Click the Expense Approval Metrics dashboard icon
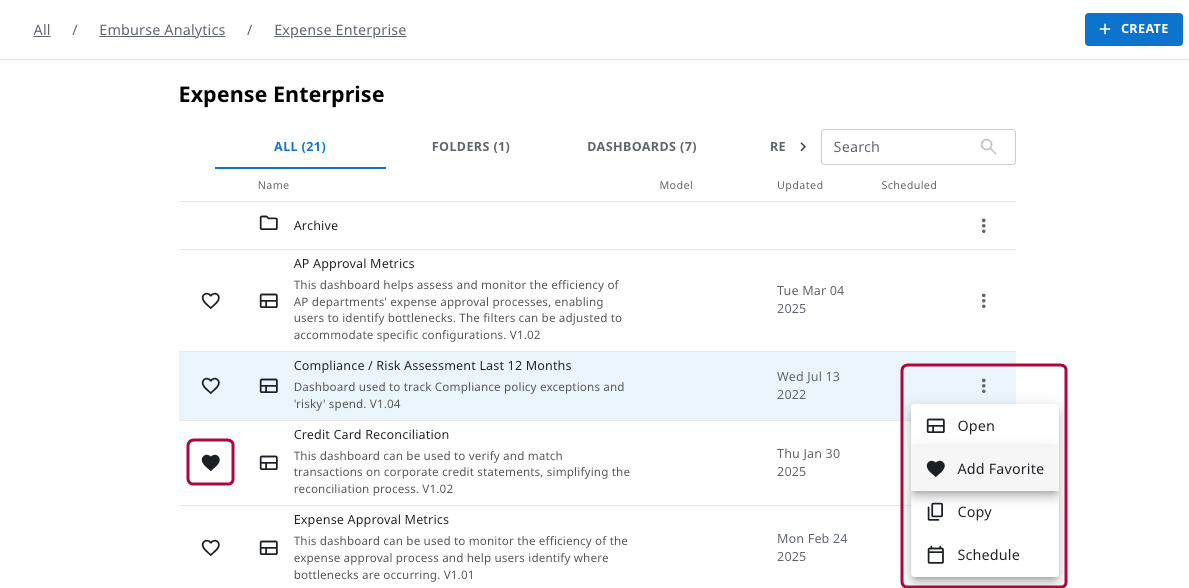 [x=268, y=548]
